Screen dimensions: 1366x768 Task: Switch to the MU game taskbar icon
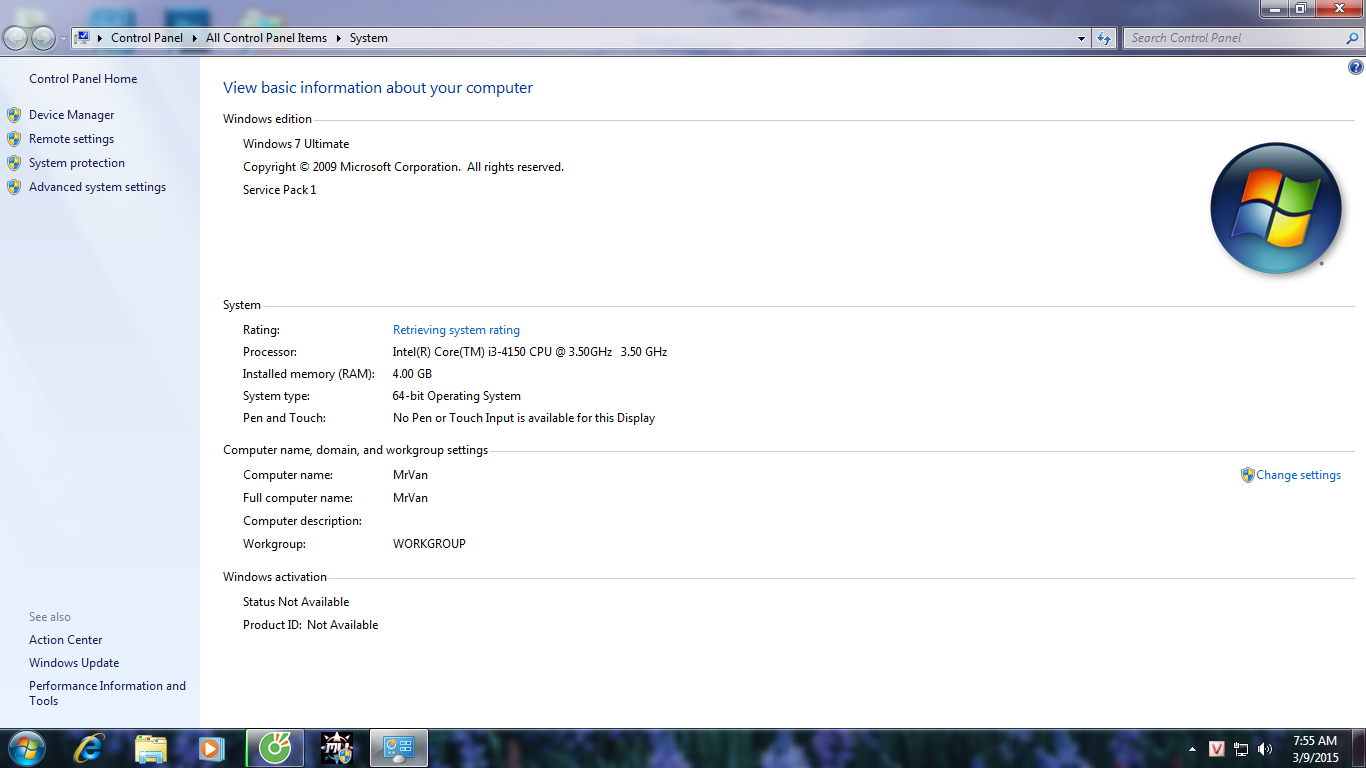click(x=337, y=748)
